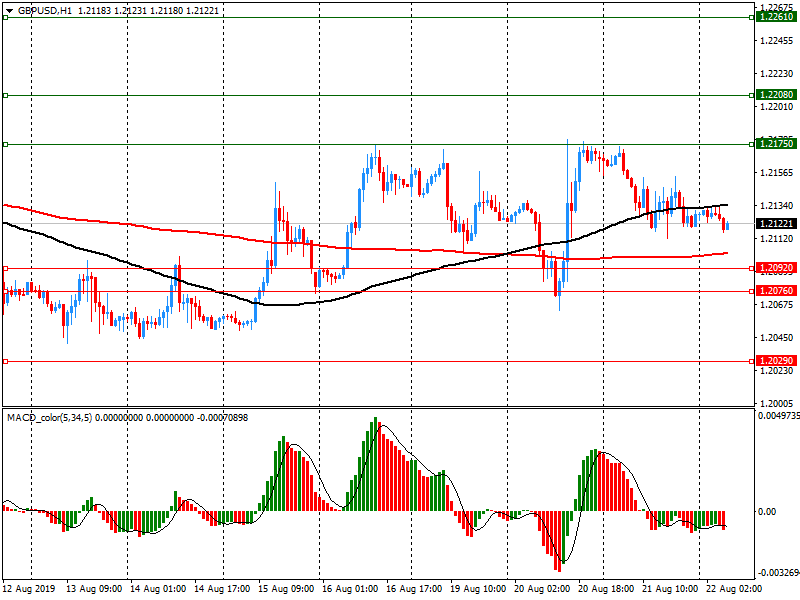
Task: Click the MACD_color(5,34,5) indicator label
Action: click(49, 417)
